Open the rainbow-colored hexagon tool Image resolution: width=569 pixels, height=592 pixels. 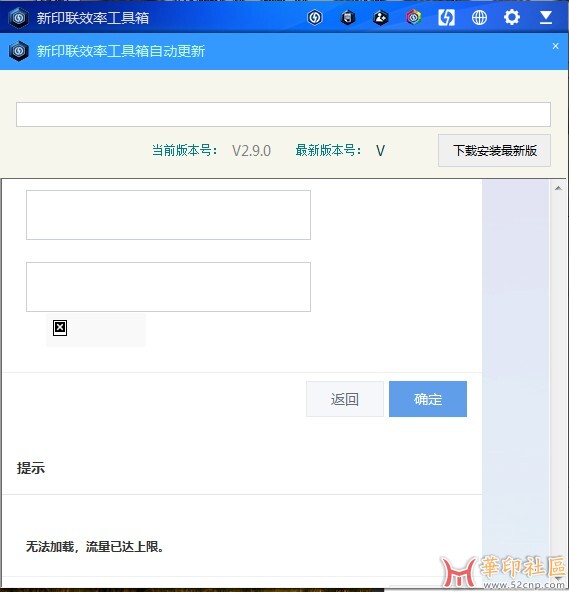coord(413,17)
